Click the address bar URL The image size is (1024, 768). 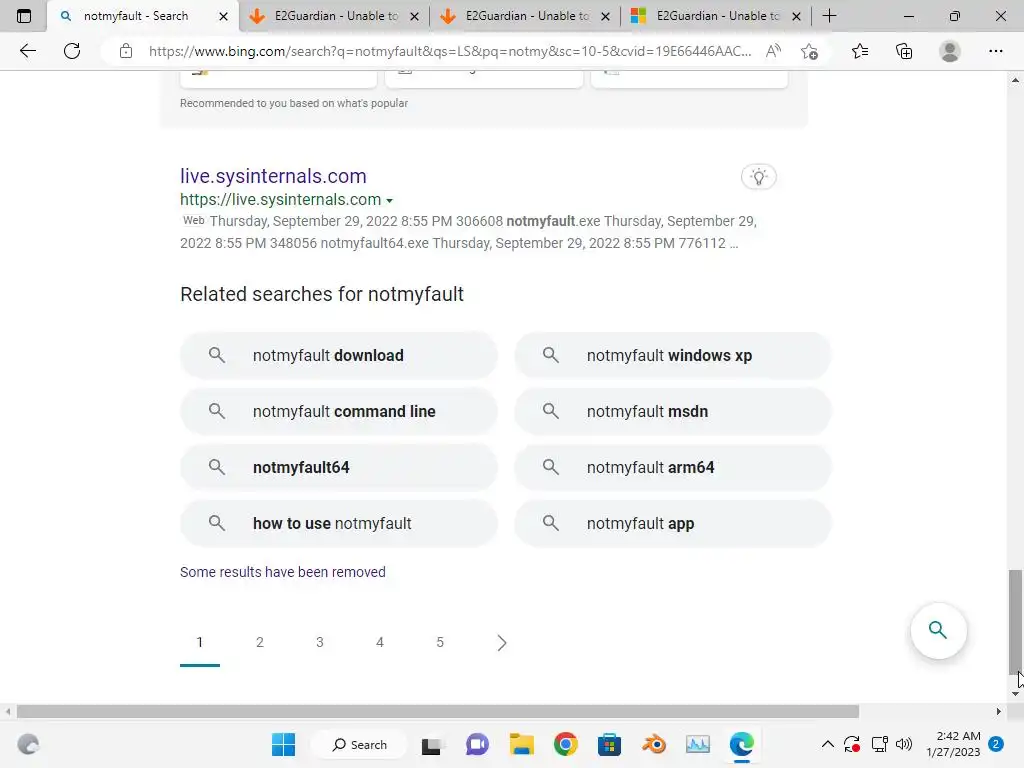pos(450,51)
